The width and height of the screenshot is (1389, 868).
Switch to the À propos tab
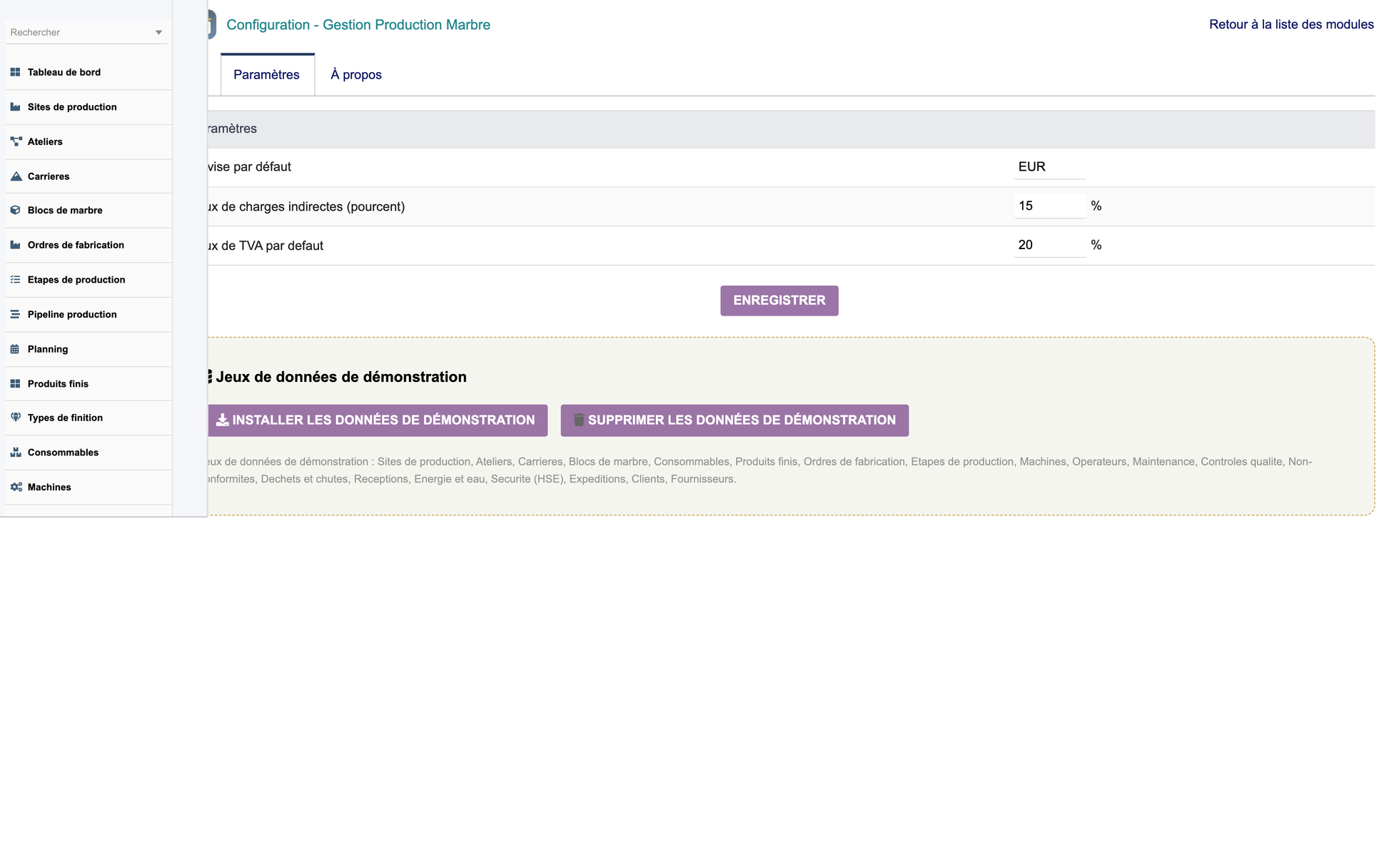pyautogui.click(x=356, y=75)
